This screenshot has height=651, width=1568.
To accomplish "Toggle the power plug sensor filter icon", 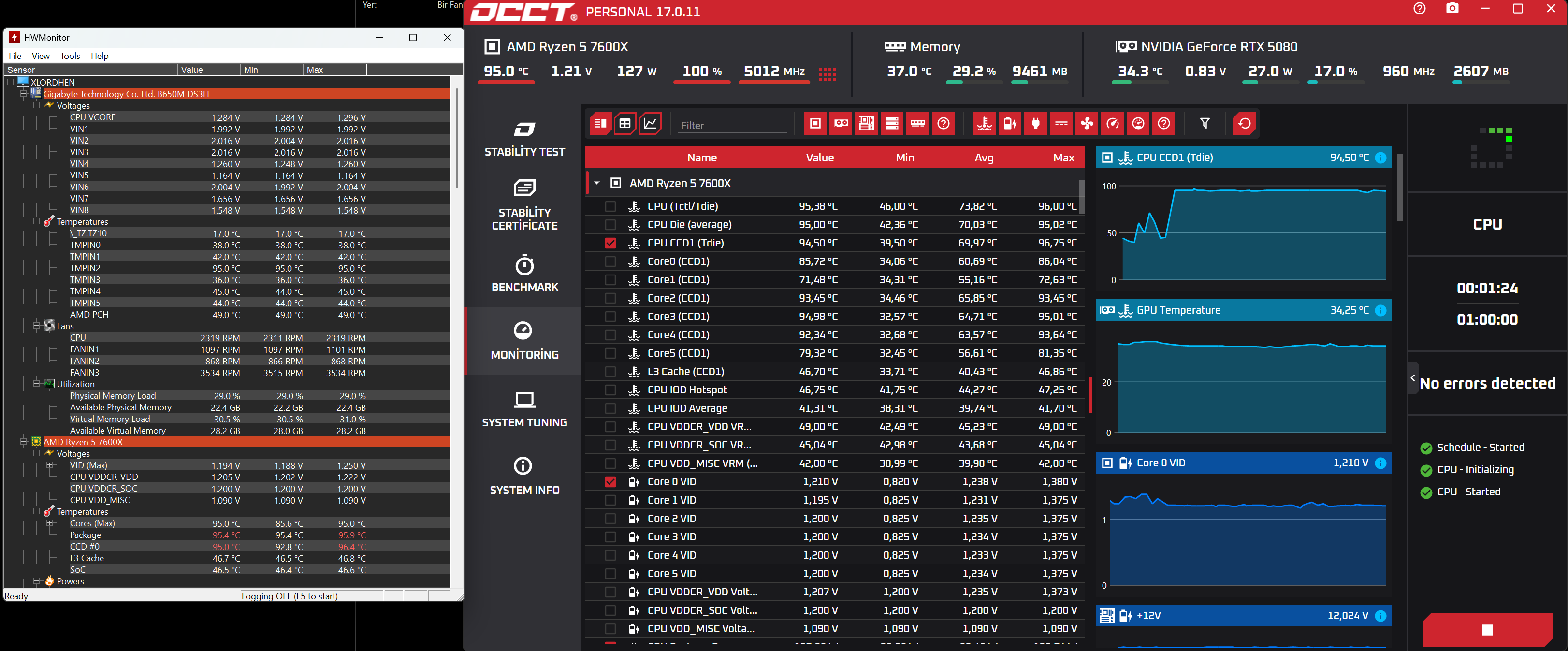I will [x=1035, y=124].
